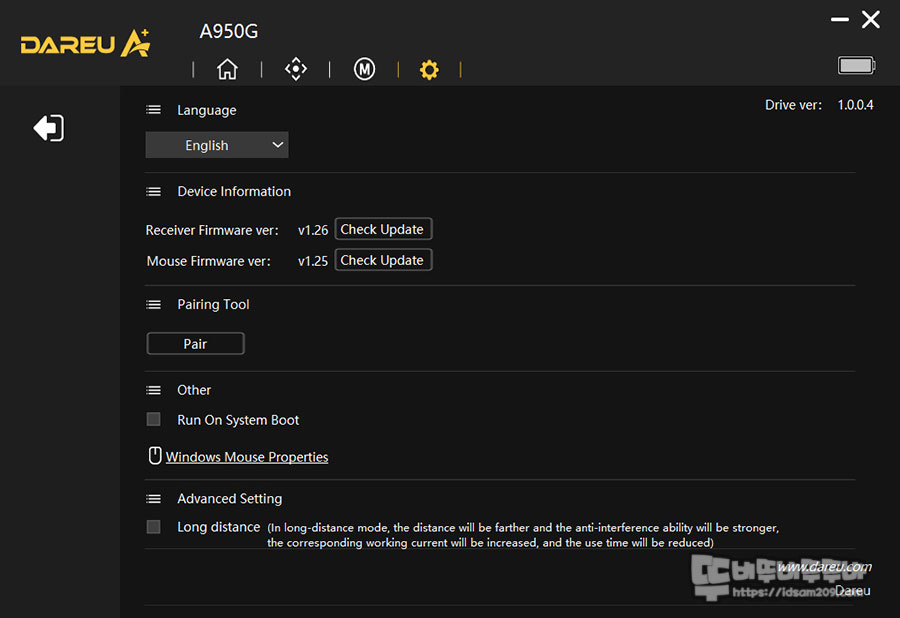
Task: Click the Device Information heading
Action: click(x=234, y=192)
